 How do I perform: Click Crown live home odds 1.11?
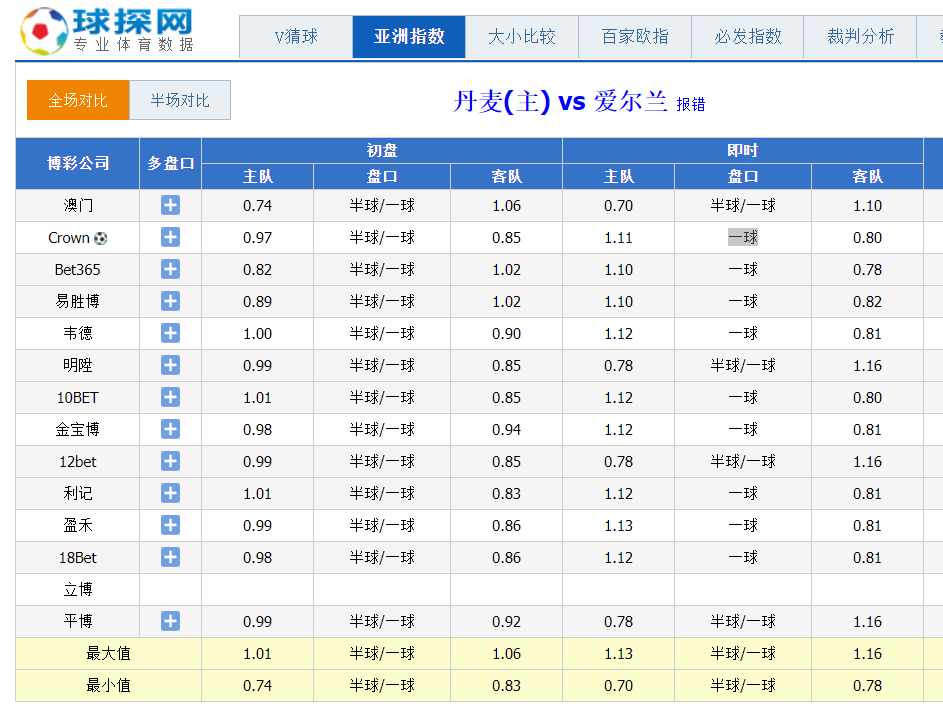(618, 238)
